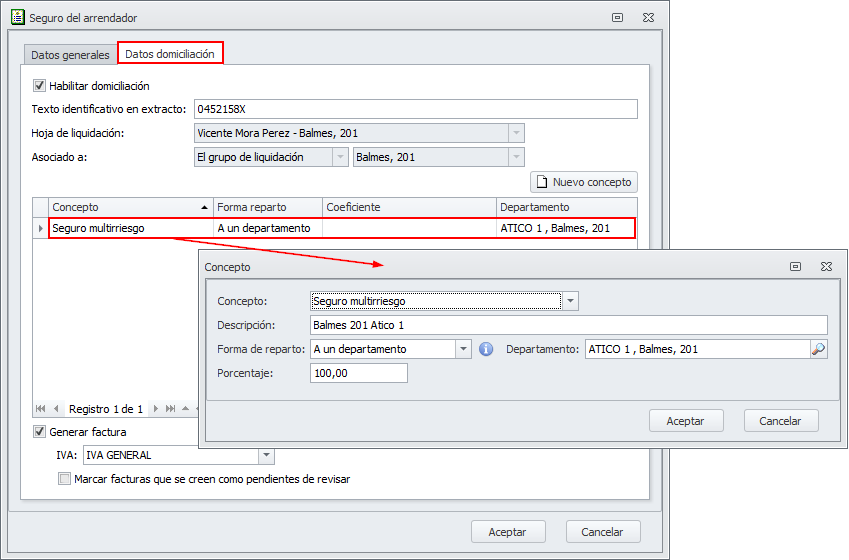Toggle the Habilitar domiciliación checkbox
The image size is (849, 560).
pos(39,86)
